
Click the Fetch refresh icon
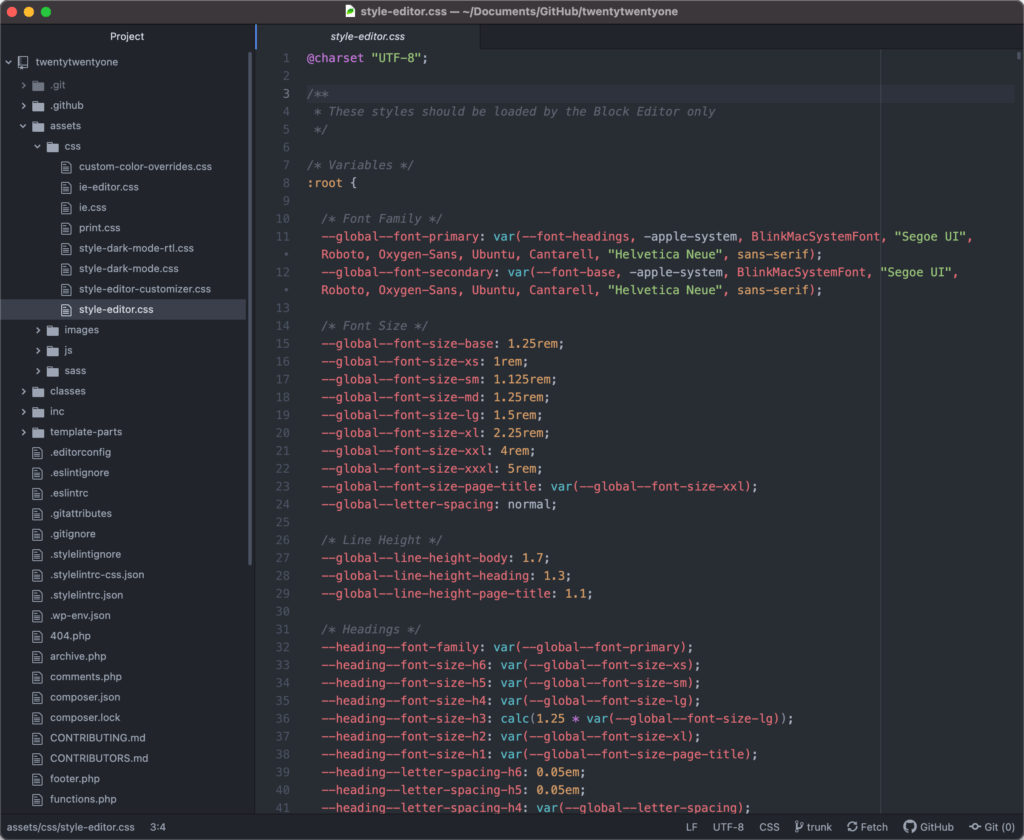pyautogui.click(x=852, y=827)
